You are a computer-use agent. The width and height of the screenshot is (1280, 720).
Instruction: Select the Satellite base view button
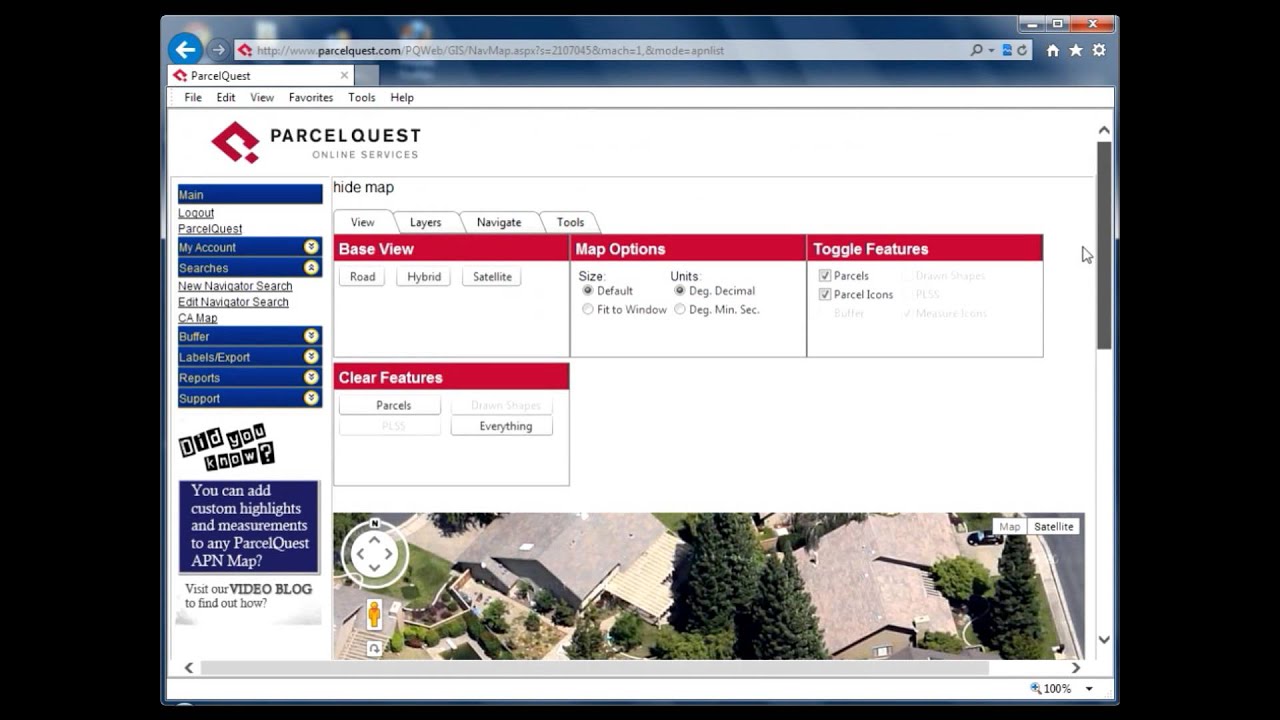point(492,277)
